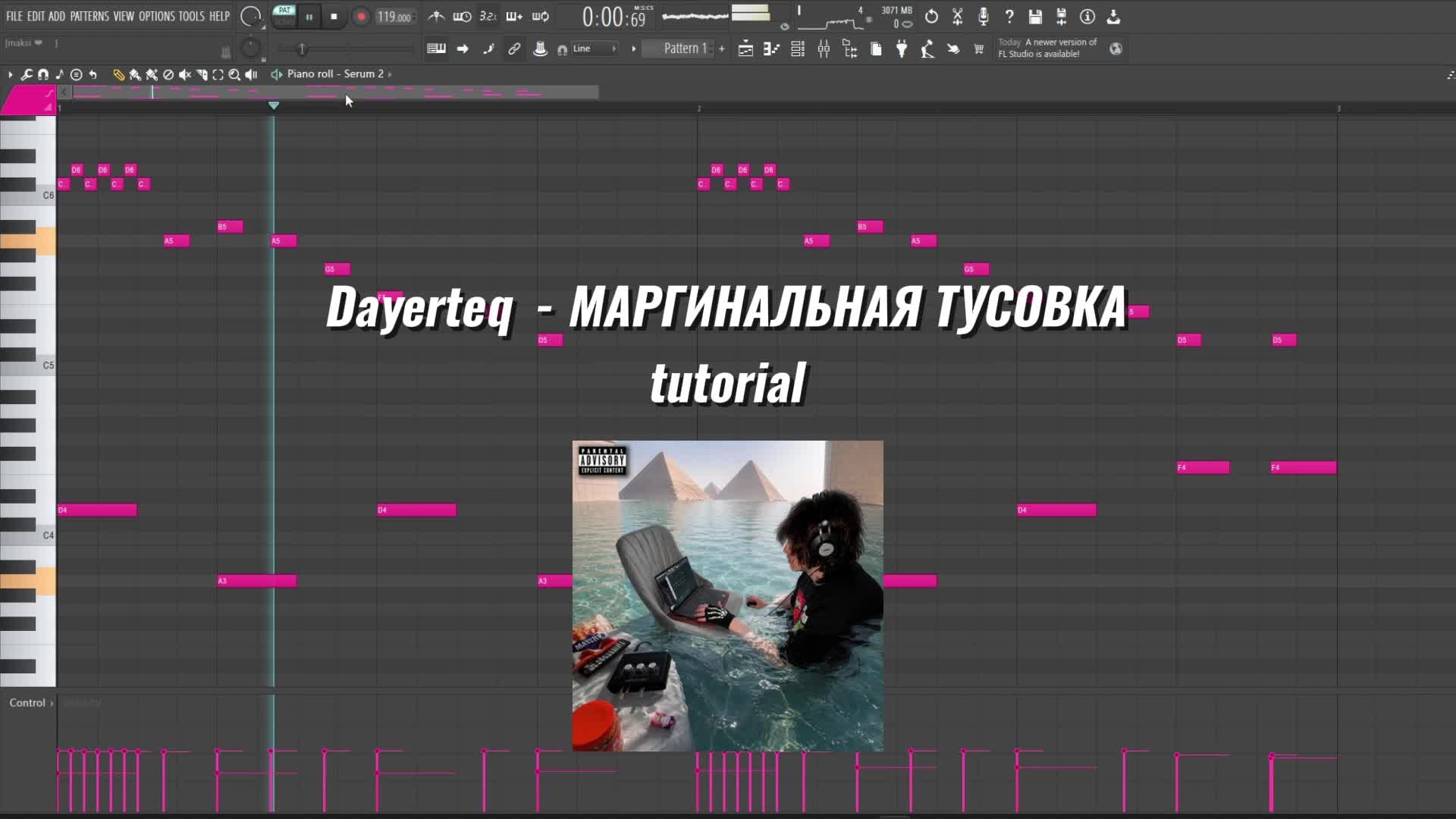Add a new pattern with plus button
The image size is (1456, 819).
[x=722, y=49]
